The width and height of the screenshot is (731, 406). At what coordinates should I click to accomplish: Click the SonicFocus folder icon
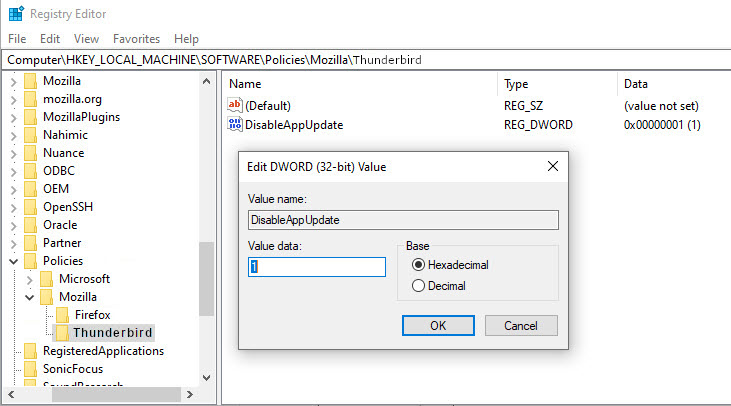(30, 369)
